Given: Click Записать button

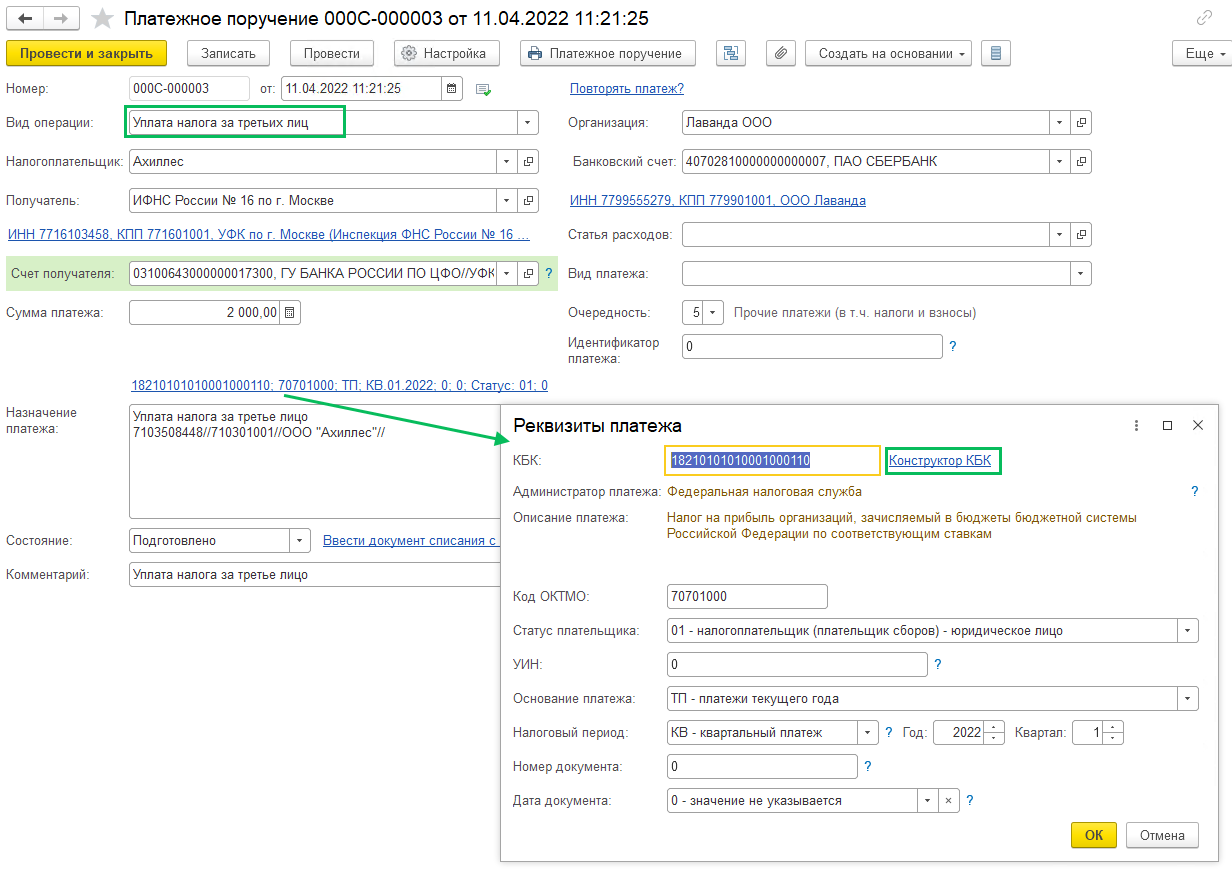Looking at the screenshot, I should click(x=229, y=54).
